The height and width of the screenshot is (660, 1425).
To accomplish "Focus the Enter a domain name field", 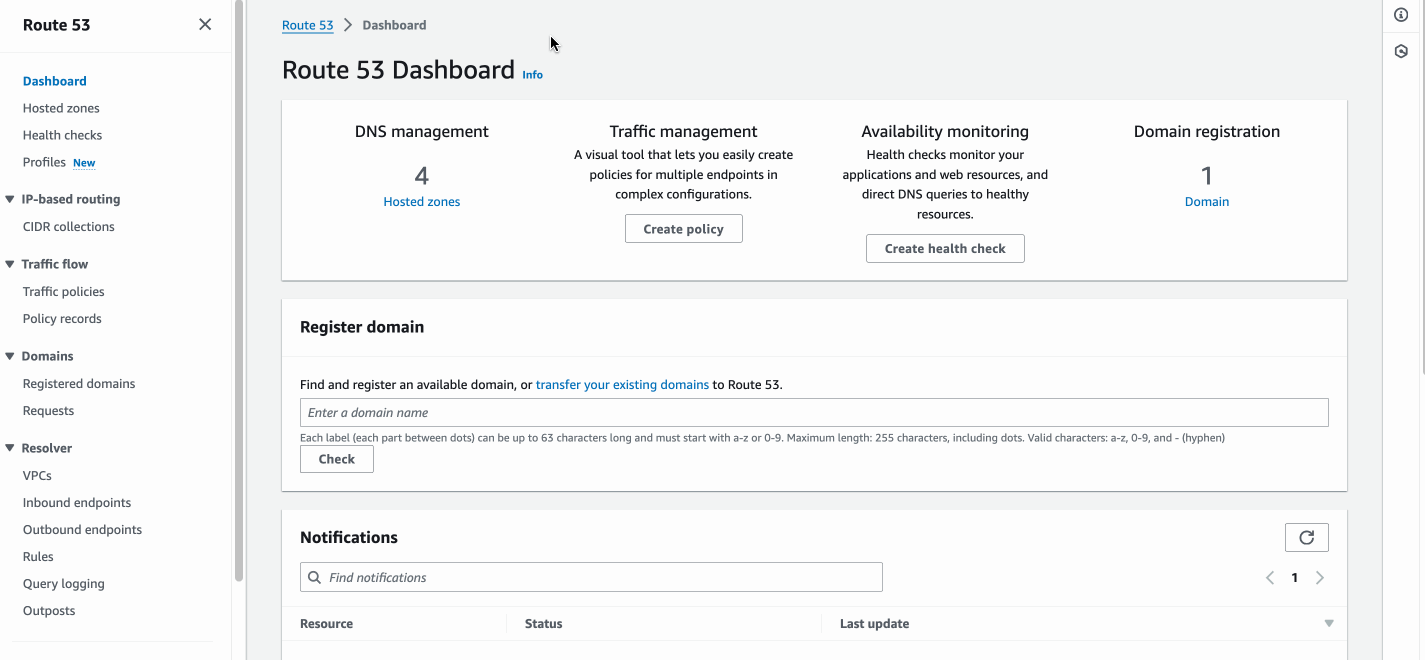I will 814,413.
